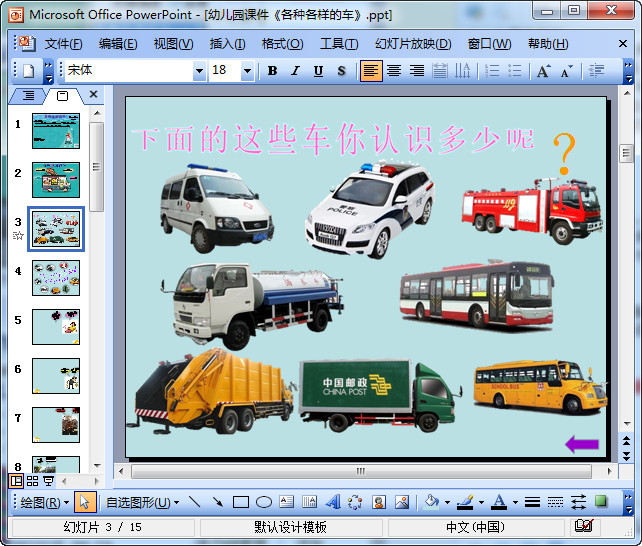Open 自选图形(U) AutoShapes menu
Image resolution: width=642 pixels, height=546 pixels.
coord(142,502)
